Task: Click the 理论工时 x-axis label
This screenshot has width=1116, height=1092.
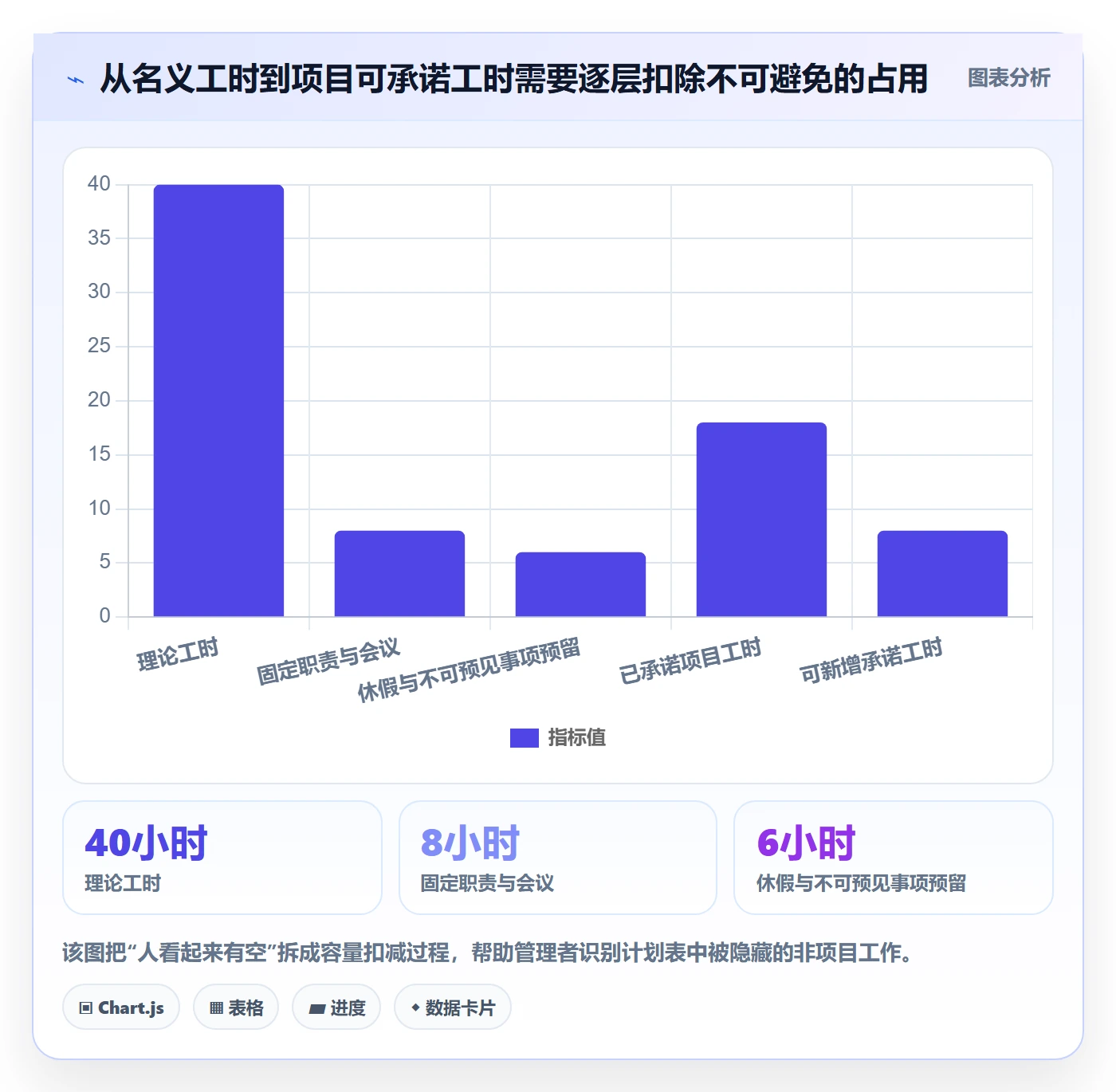Action: (178, 654)
